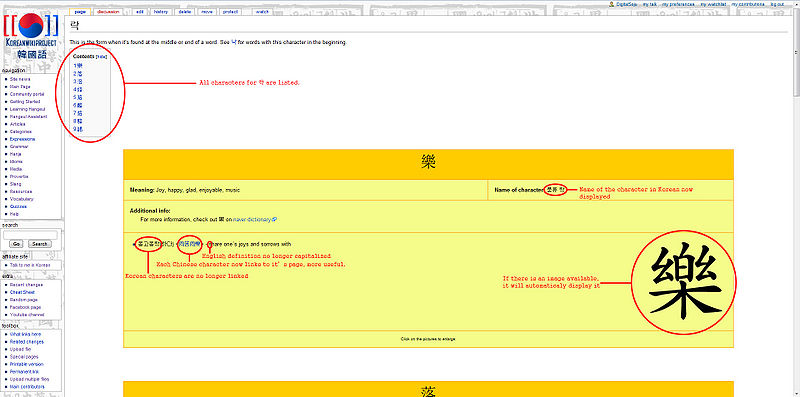Open Special pages
The width and height of the screenshot is (800, 397).
click(24, 357)
